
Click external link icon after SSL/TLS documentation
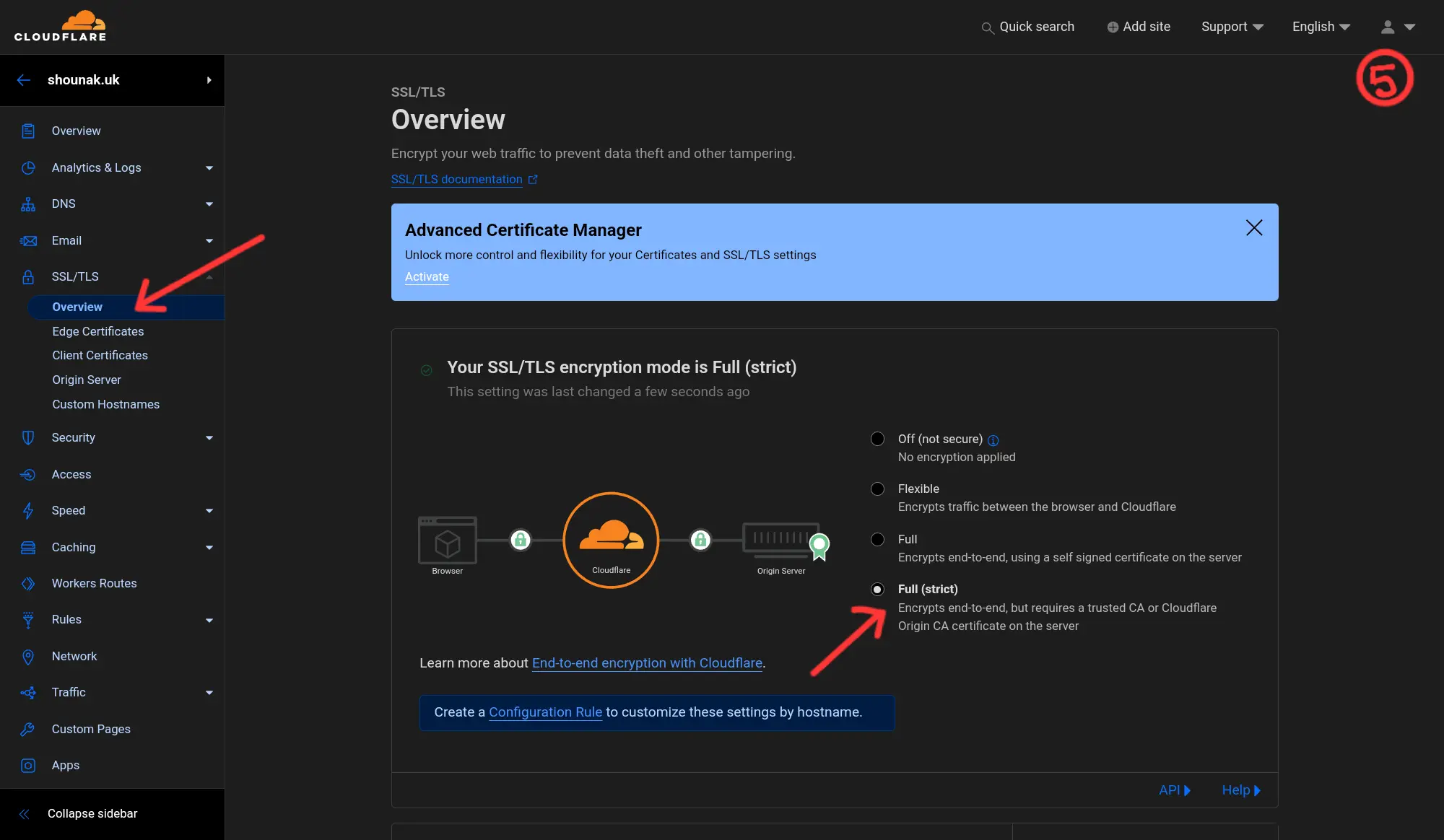533,180
